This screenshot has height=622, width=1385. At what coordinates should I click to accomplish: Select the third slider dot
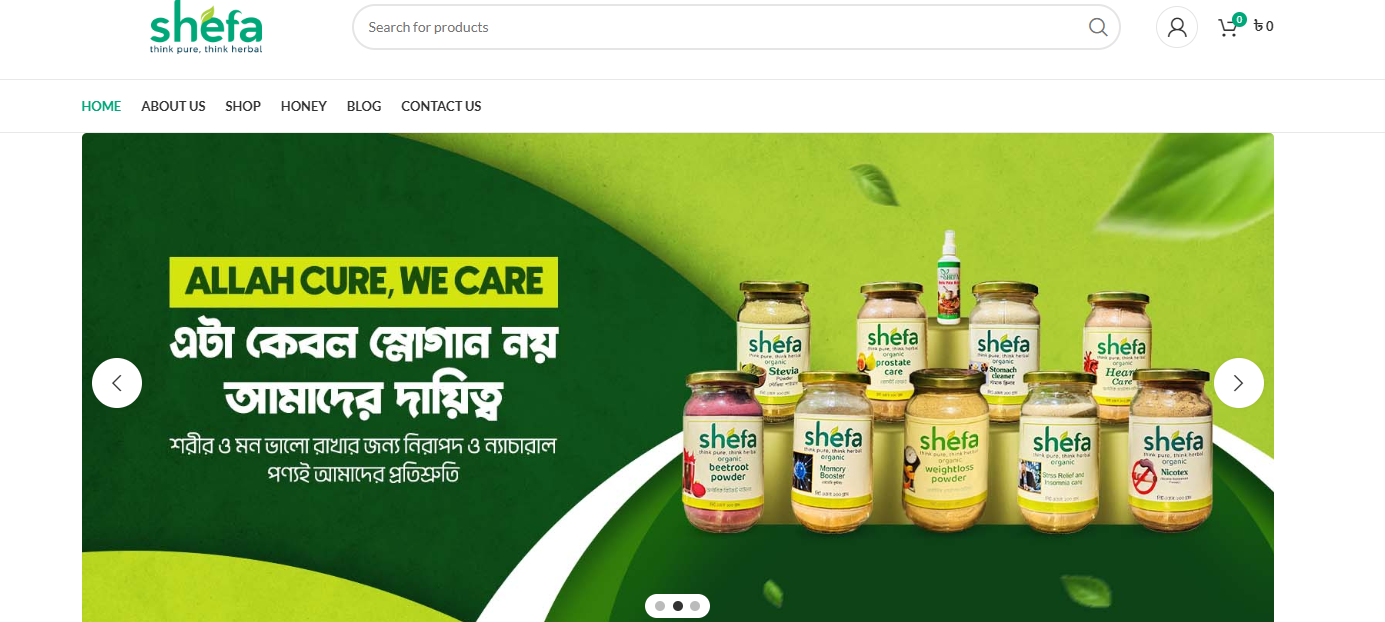(695, 606)
